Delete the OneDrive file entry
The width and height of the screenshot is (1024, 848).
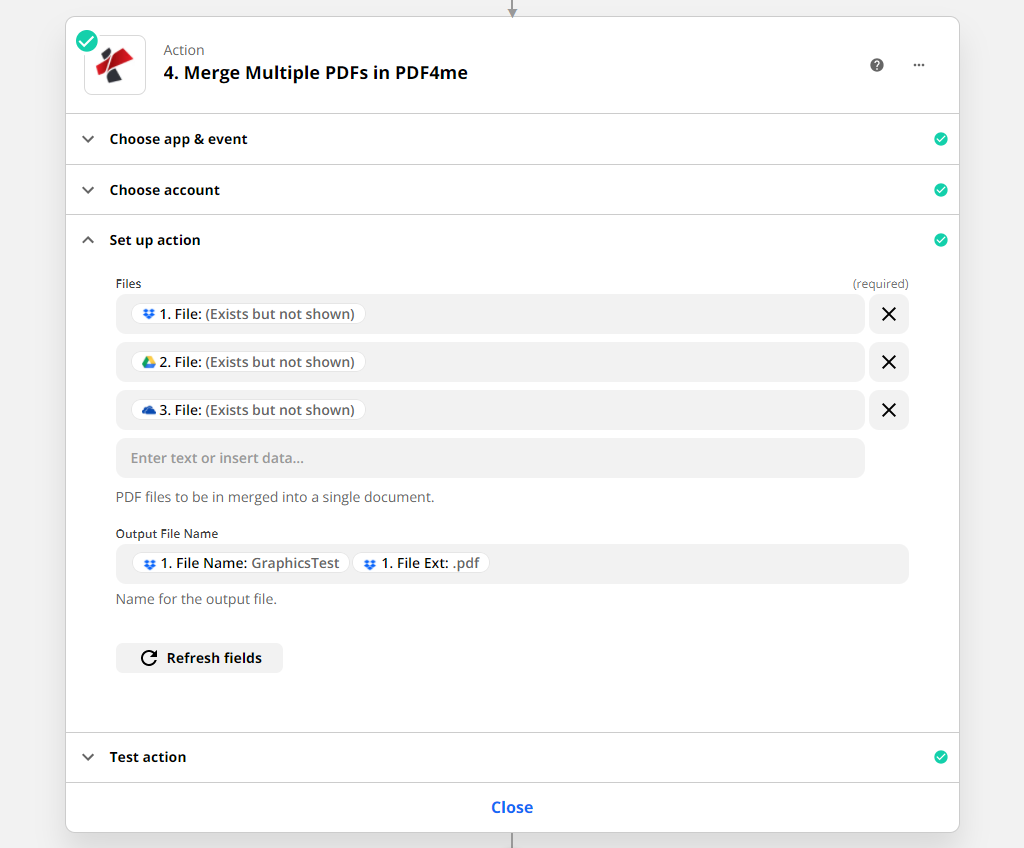[x=888, y=410]
